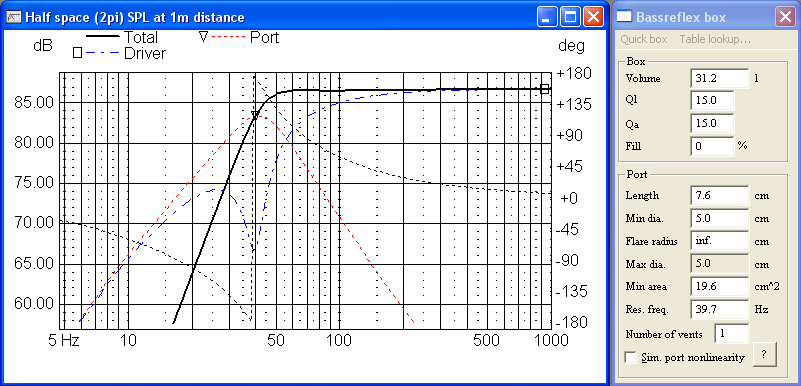Select the Number of vents field
Screen dimensions: 801x386
point(732,334)
